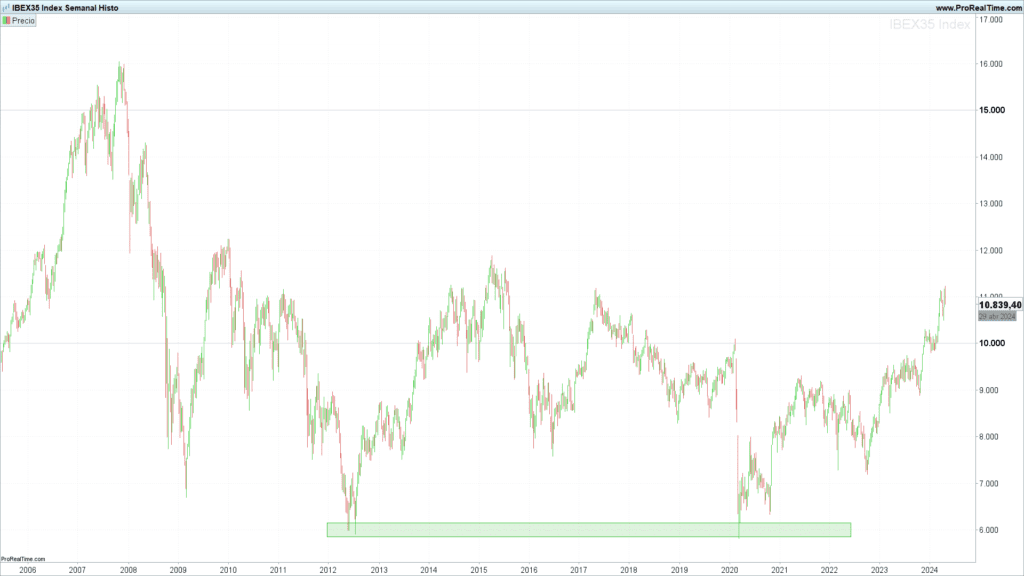Click the 2010 year on time axis
This screenshot has height=576, width=1024.
click(x=228, y=570)
